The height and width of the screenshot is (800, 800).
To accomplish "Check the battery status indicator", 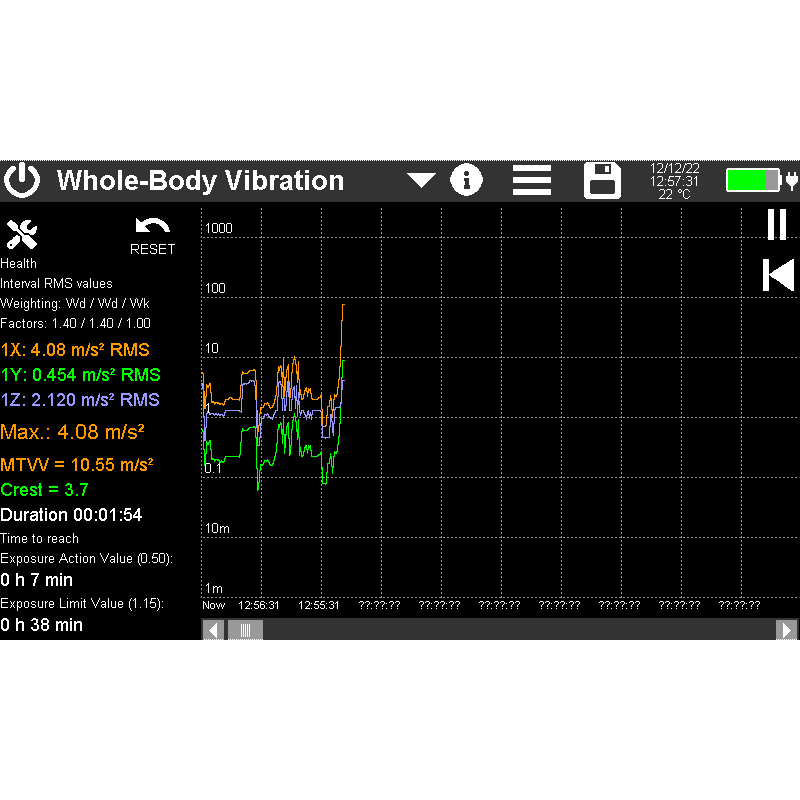I will tap(754, 181).
